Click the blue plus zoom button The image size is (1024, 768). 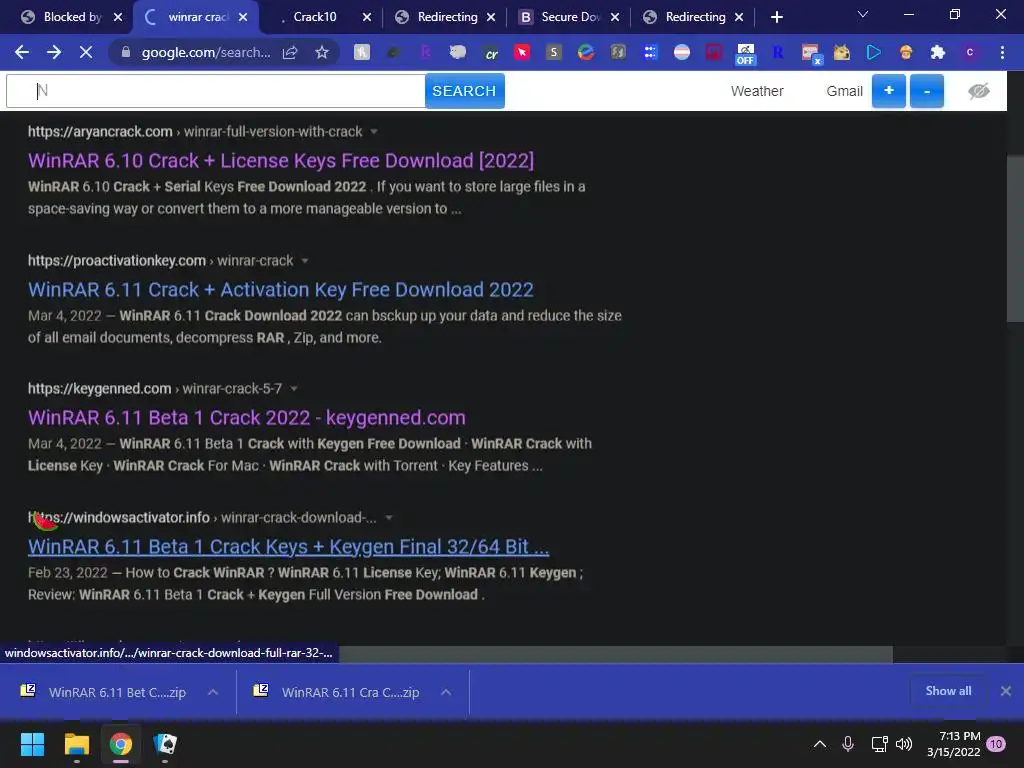(x=889, y=91)
